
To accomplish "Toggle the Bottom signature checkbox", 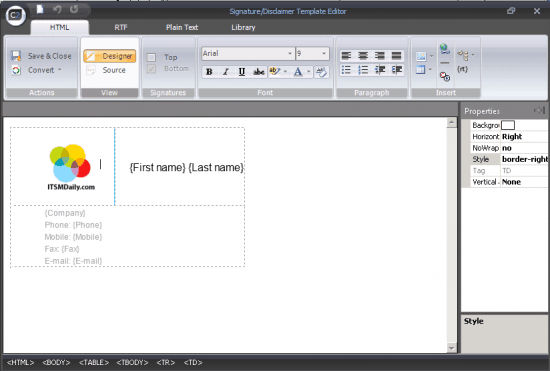I will coord(151,69).
